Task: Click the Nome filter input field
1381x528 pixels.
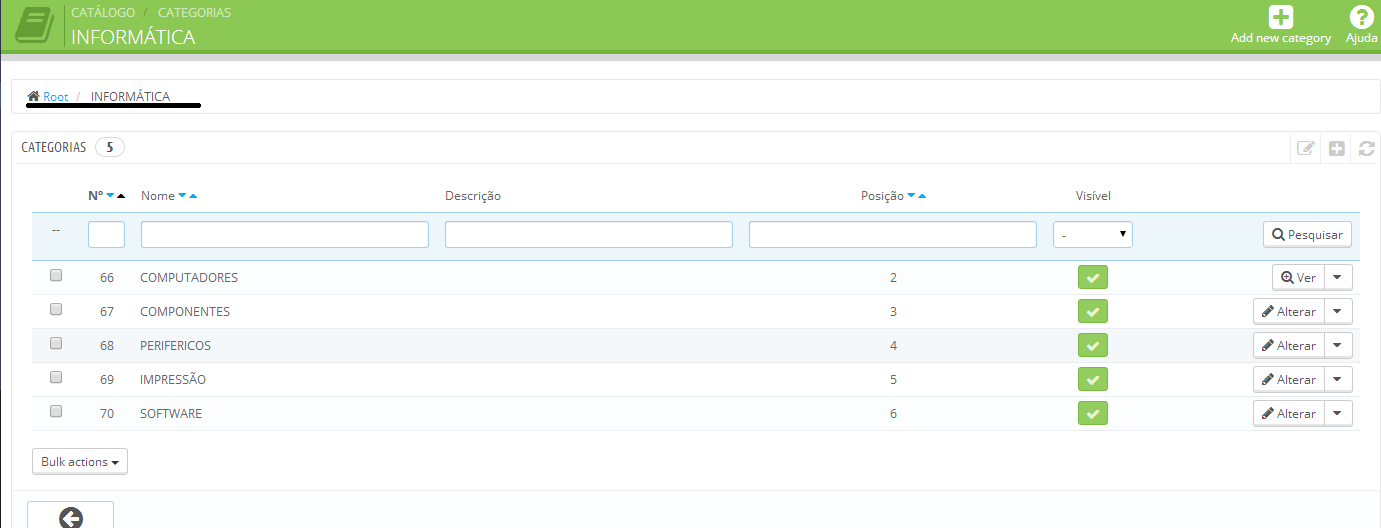Action: coord(285,235)
